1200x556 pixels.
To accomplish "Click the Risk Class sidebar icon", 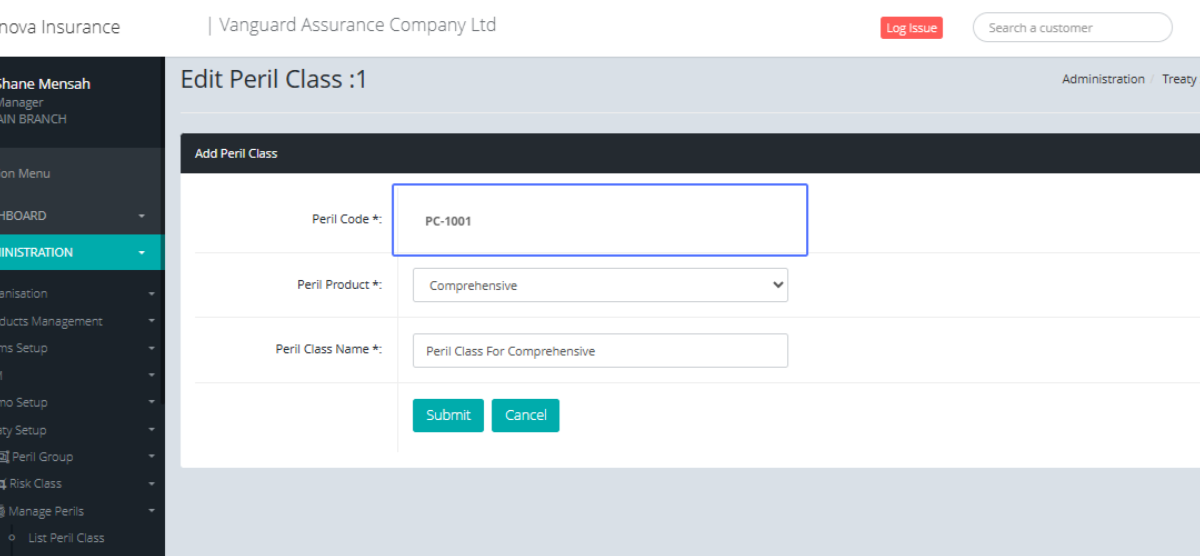I will tap(3, 484).
